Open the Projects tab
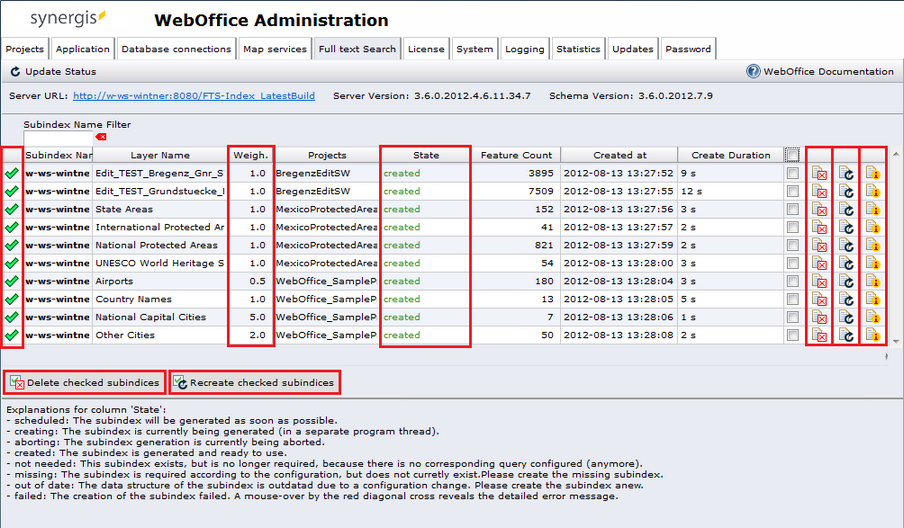This screenshot has width=904, height=528. pyautogui.click(x=25, y=49)
